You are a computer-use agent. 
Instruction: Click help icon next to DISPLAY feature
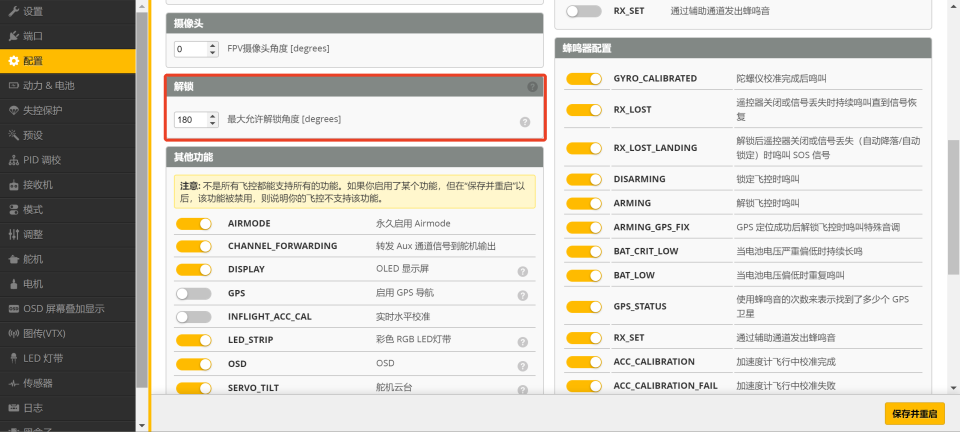click(522, 271)
